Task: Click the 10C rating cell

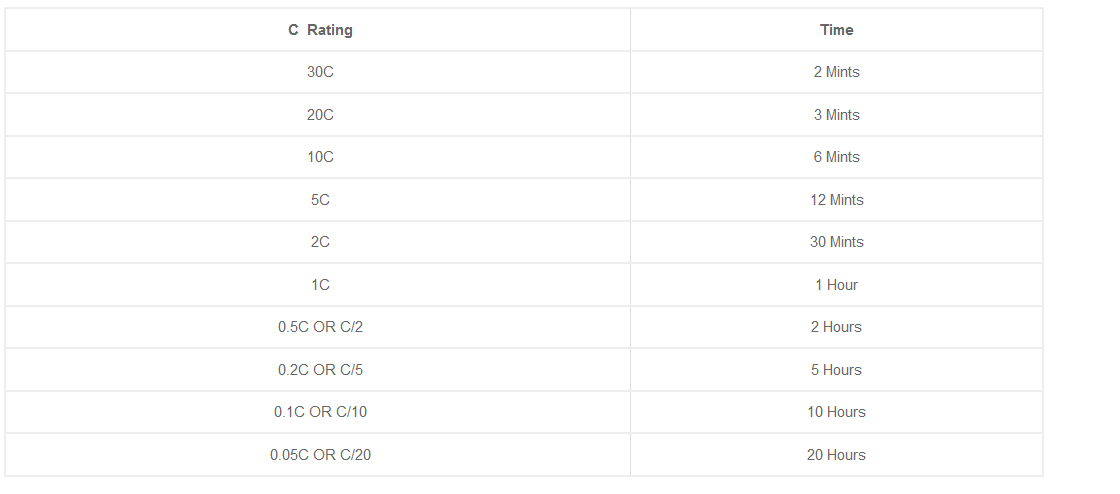Action: 320,157
